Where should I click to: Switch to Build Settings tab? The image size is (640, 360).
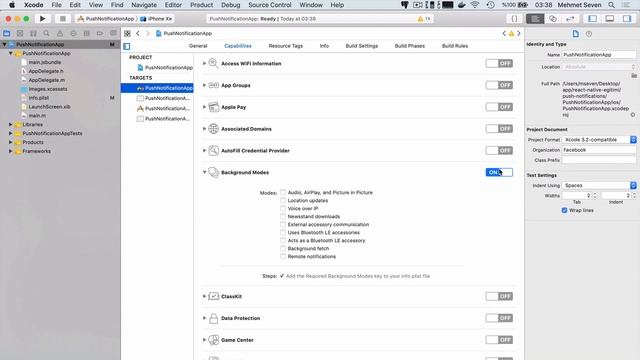point(362,46)
